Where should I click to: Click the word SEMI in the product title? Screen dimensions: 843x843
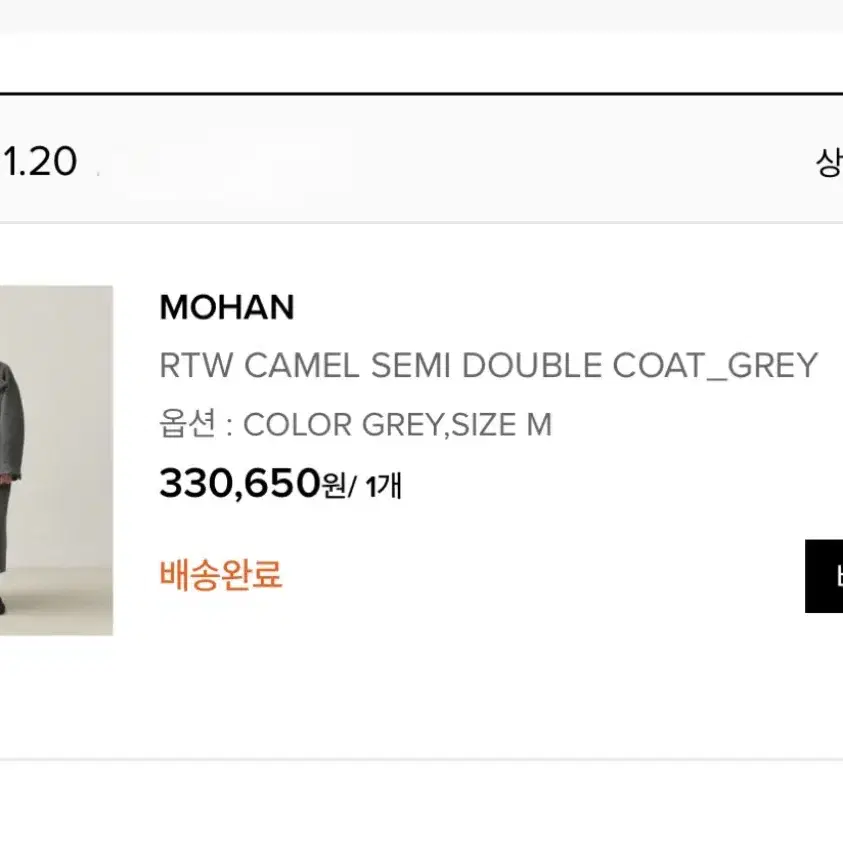411,366
